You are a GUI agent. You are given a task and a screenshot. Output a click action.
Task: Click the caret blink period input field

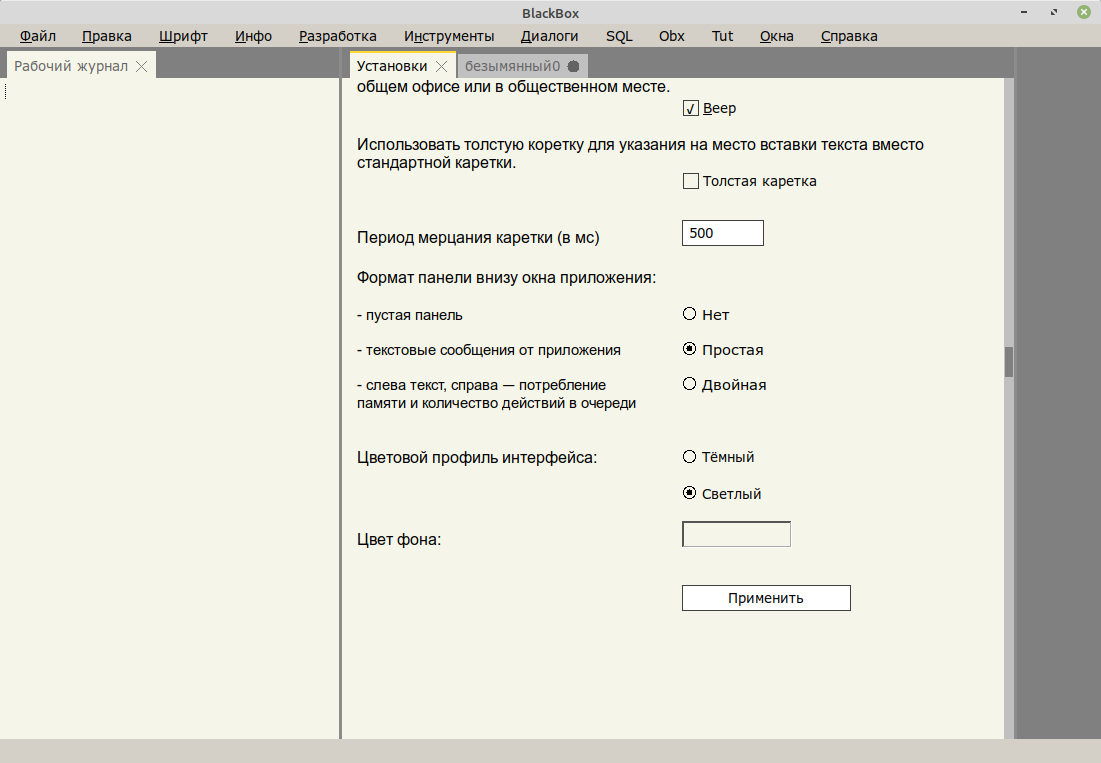tap(722, 233)
